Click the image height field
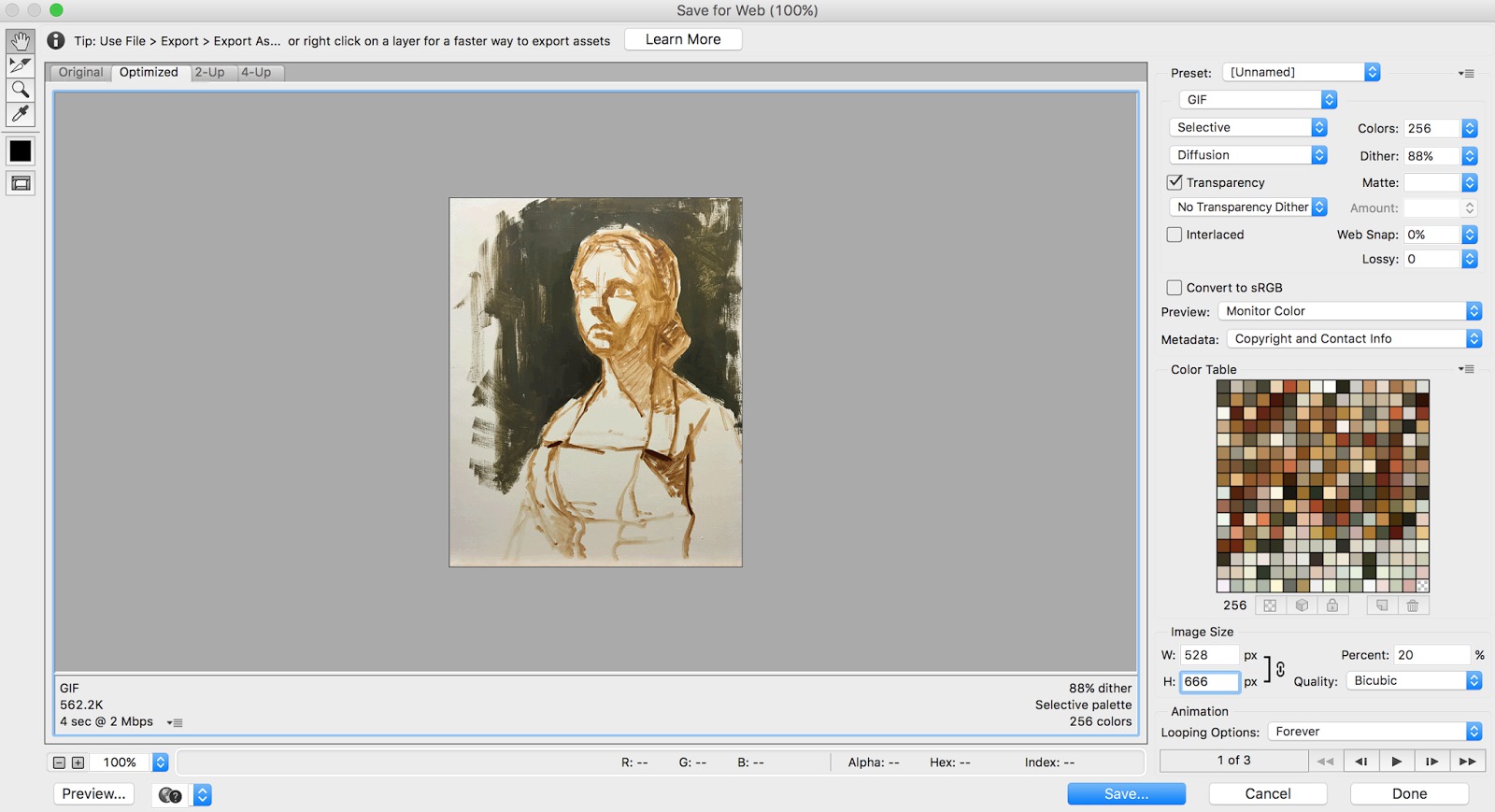This screenshot has width=1495, height=812. click(x=1209, y=682)
